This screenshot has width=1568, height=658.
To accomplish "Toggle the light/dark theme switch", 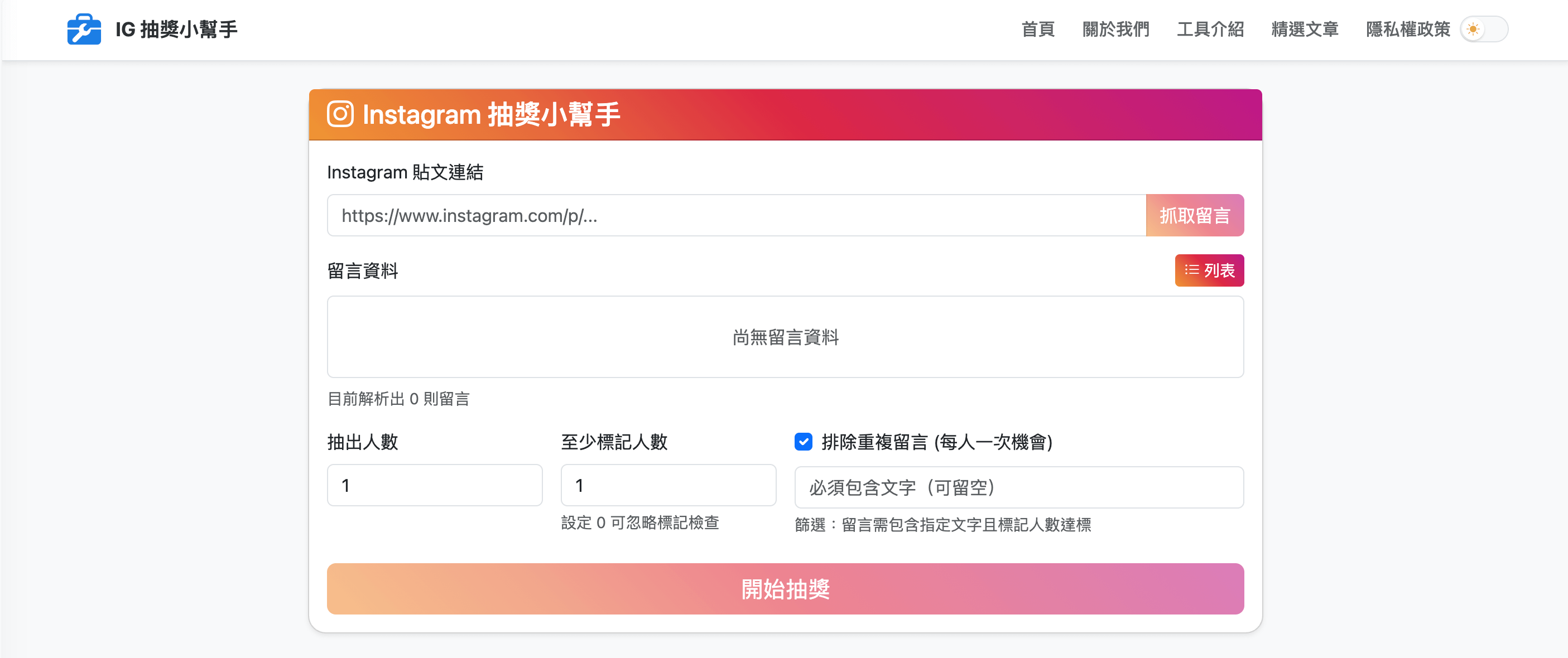I will coord(1484,29).
